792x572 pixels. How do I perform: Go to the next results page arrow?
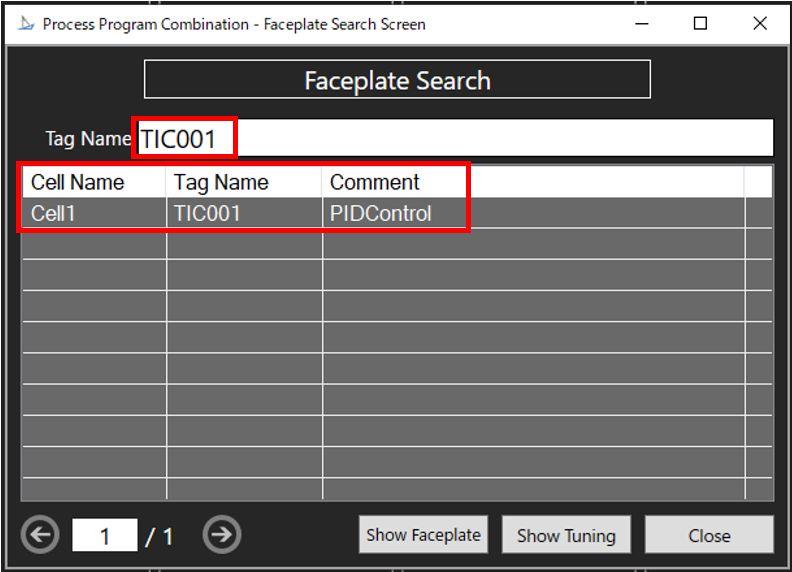point(222,535)
